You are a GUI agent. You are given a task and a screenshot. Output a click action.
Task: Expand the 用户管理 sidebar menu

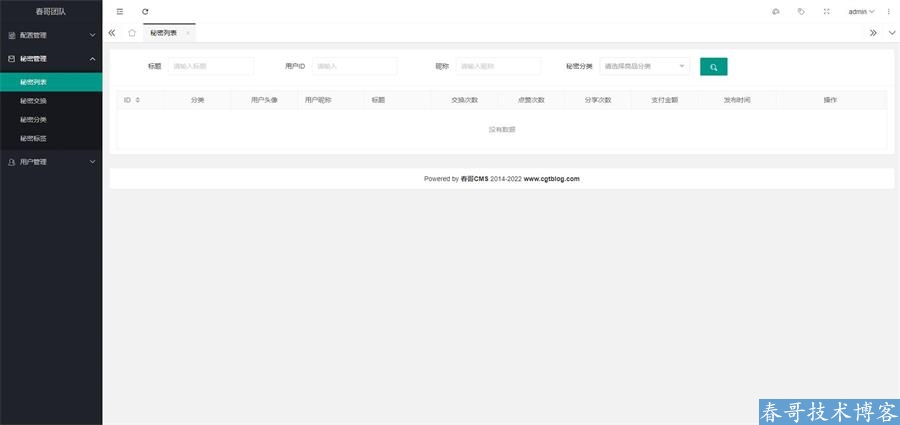(51, 161)
